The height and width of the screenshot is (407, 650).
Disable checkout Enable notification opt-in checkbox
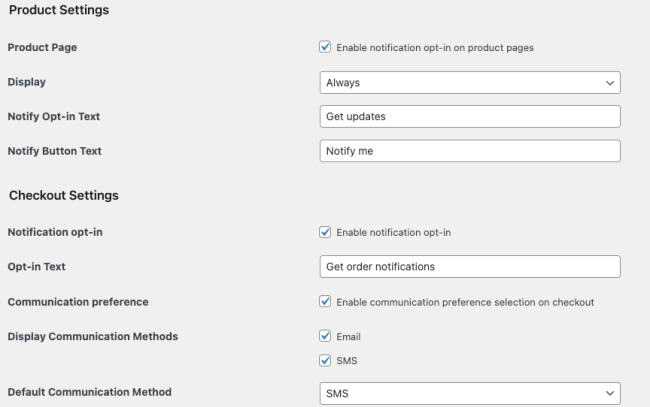[324, 233]
